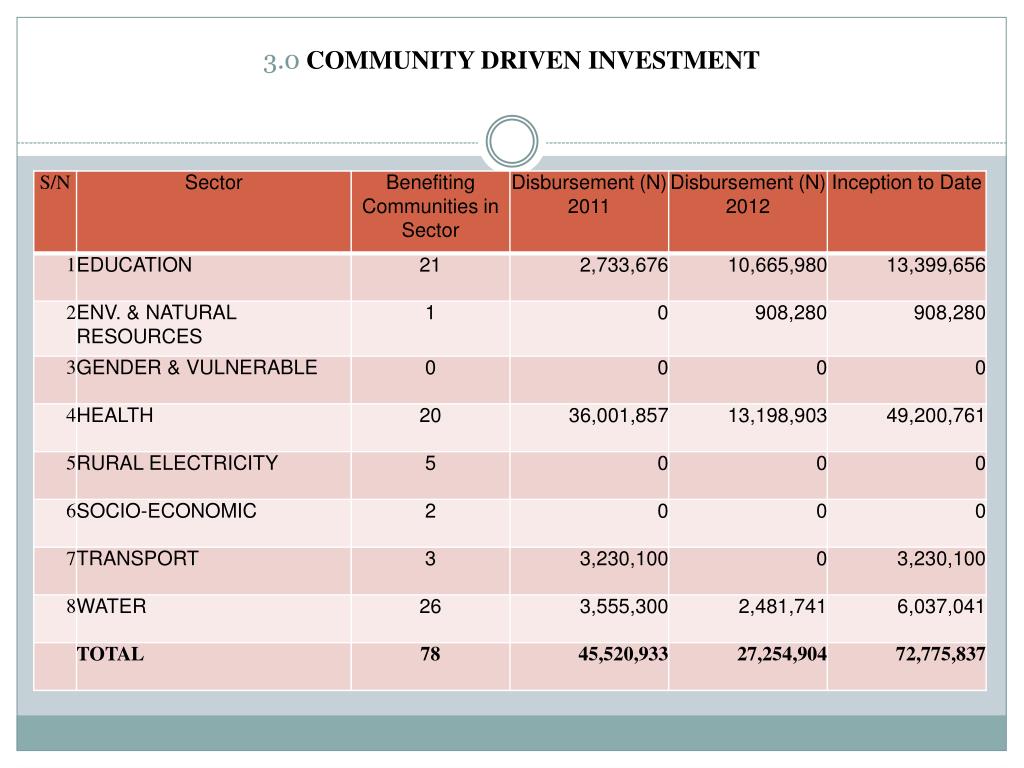Screen dimensions: 1024x768
Task: Click Socio-Economic communities value "2"
Action: coord(430,511)
